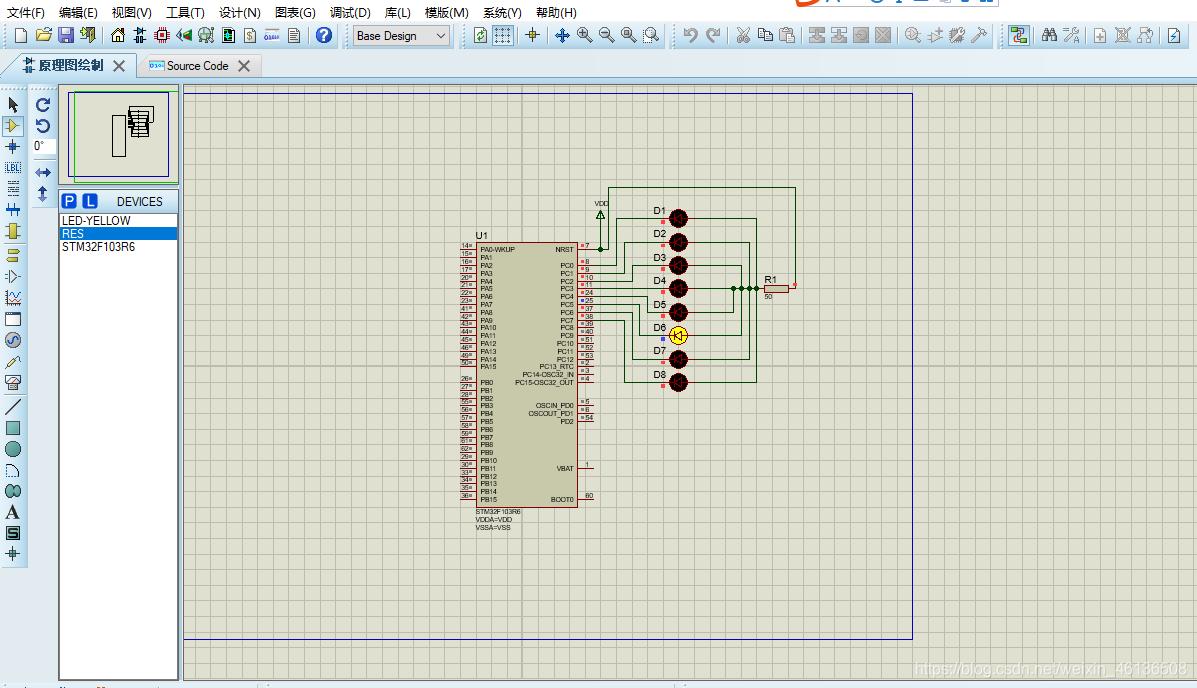Flip the part with X-mirror arrow
This screenshot has width=1197, height=688.
[43, 173]
